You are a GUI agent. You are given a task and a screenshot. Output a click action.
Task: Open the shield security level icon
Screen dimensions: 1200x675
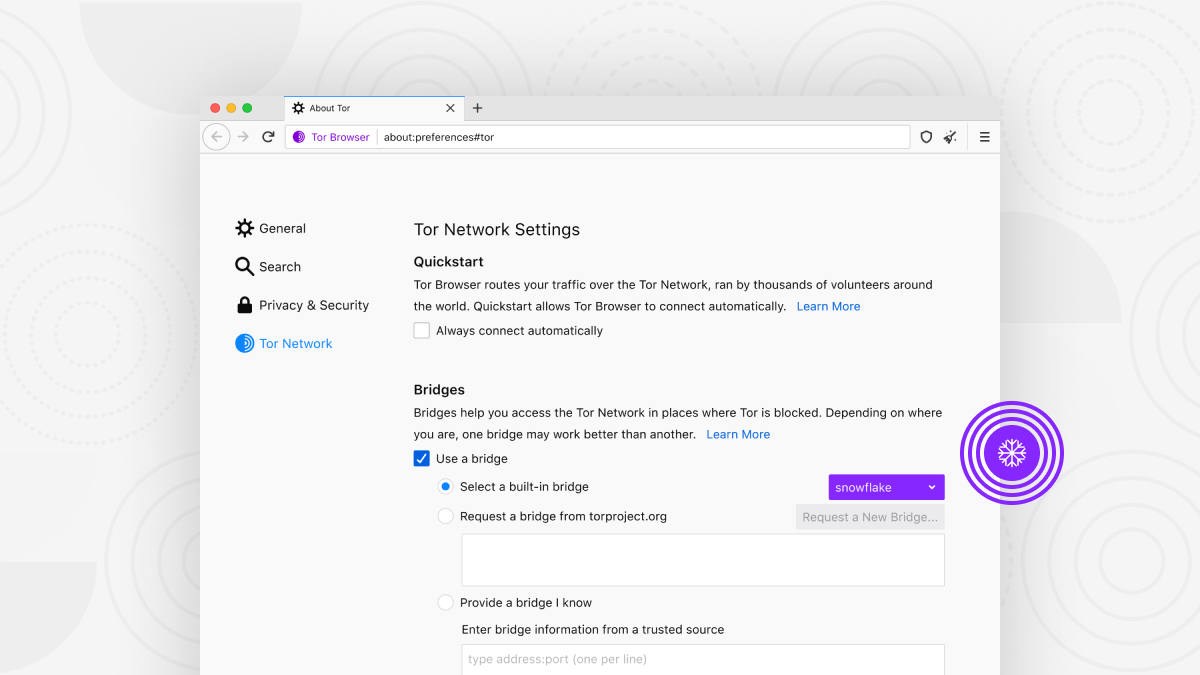tap(926, 137)
